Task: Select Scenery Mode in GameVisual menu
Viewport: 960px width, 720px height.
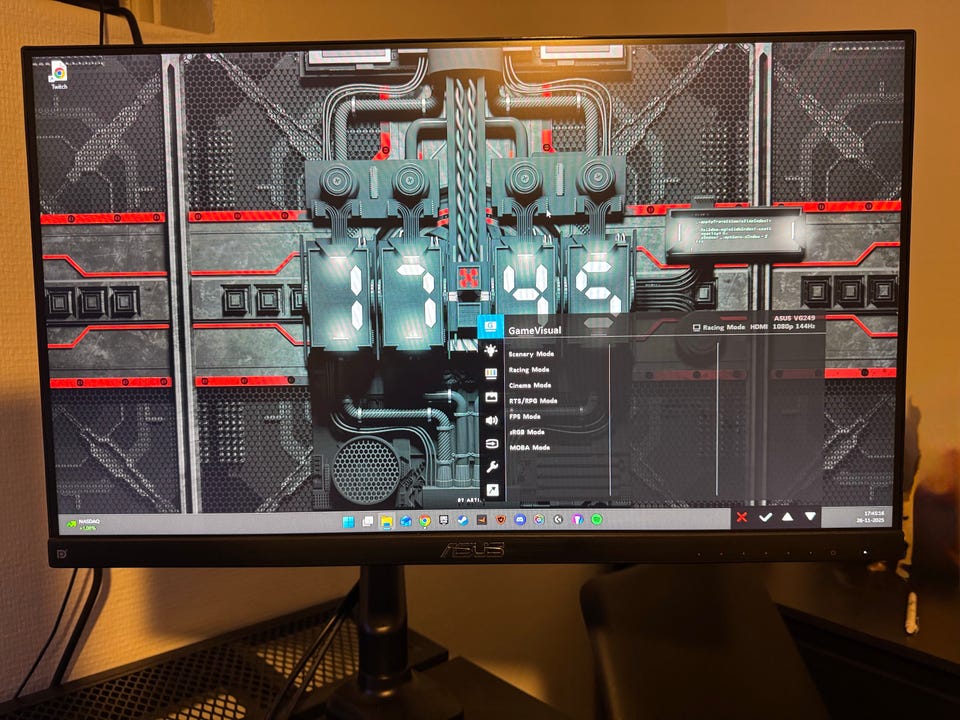Action: click(x=531, y=354)
